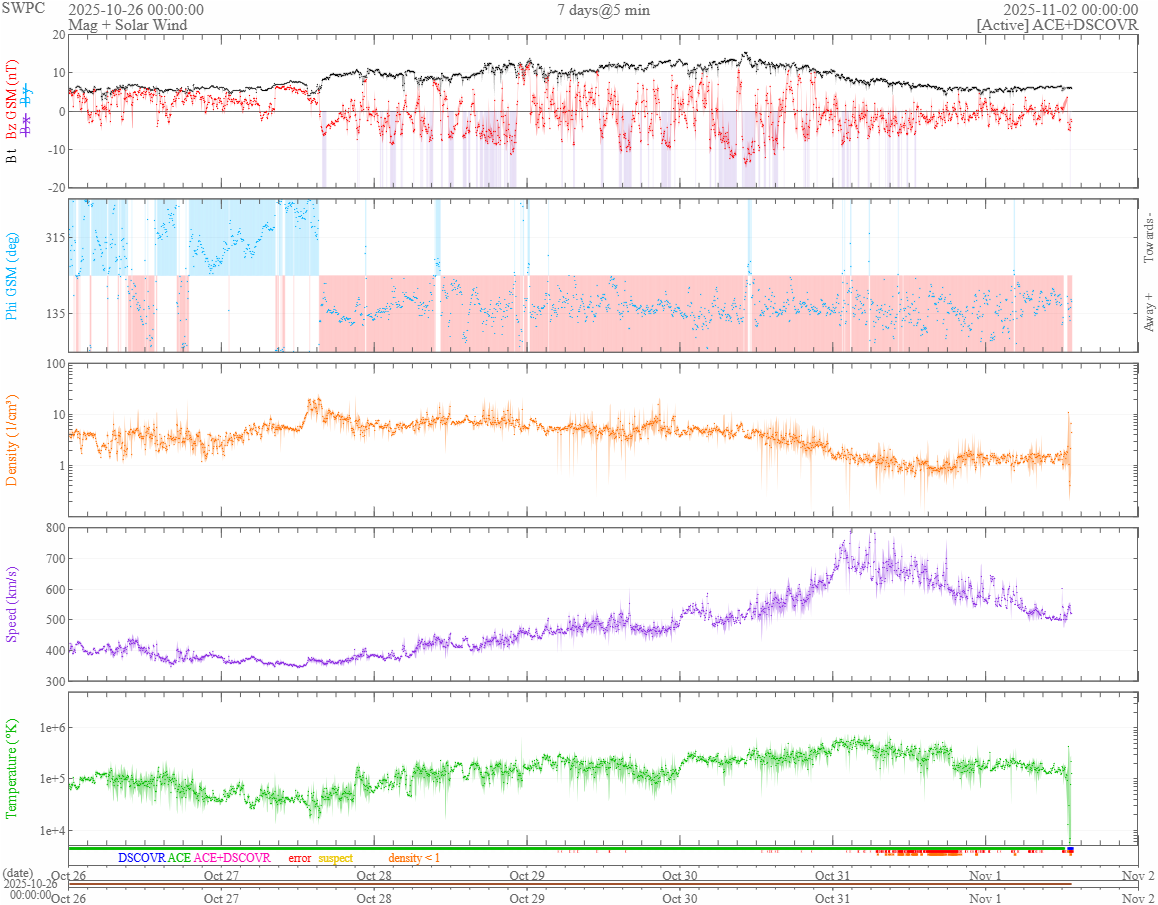Click the yellow suspect legend entry
Viewport: 1158px width, 905px height.
point(335,858)
